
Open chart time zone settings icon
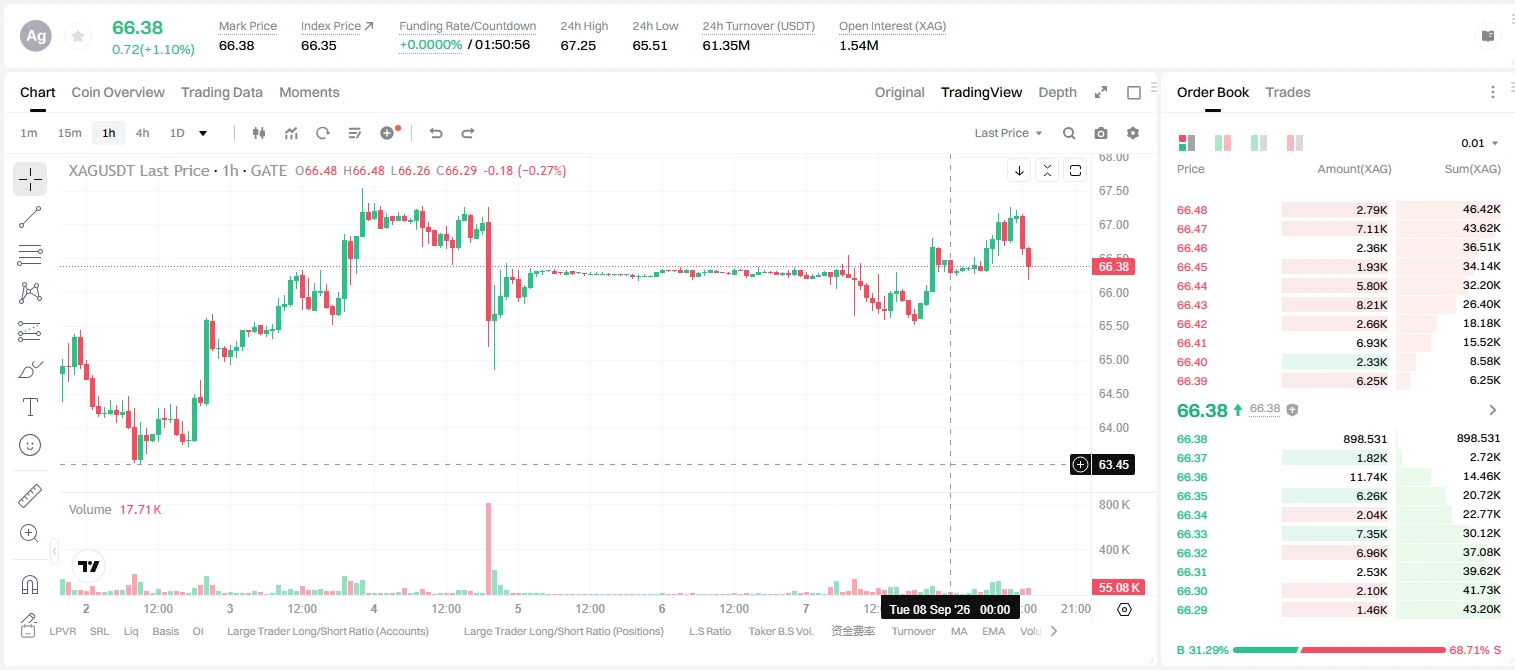(x=1124, y=609)
